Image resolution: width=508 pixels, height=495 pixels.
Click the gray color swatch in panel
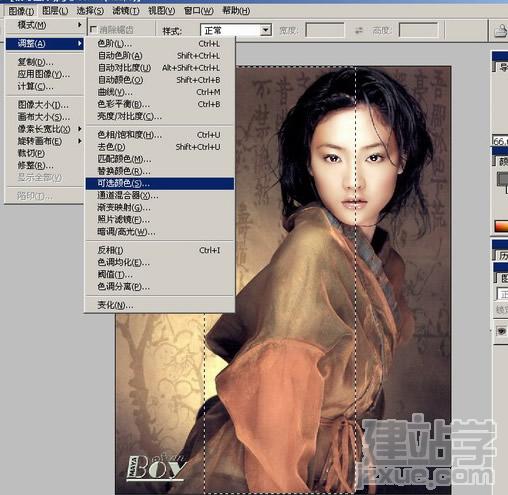[502, 179]
